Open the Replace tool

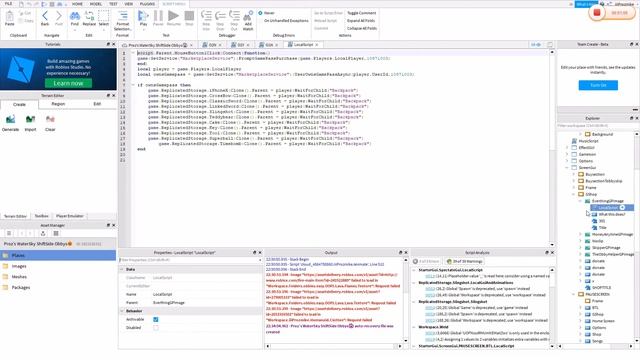click(89, 17)
